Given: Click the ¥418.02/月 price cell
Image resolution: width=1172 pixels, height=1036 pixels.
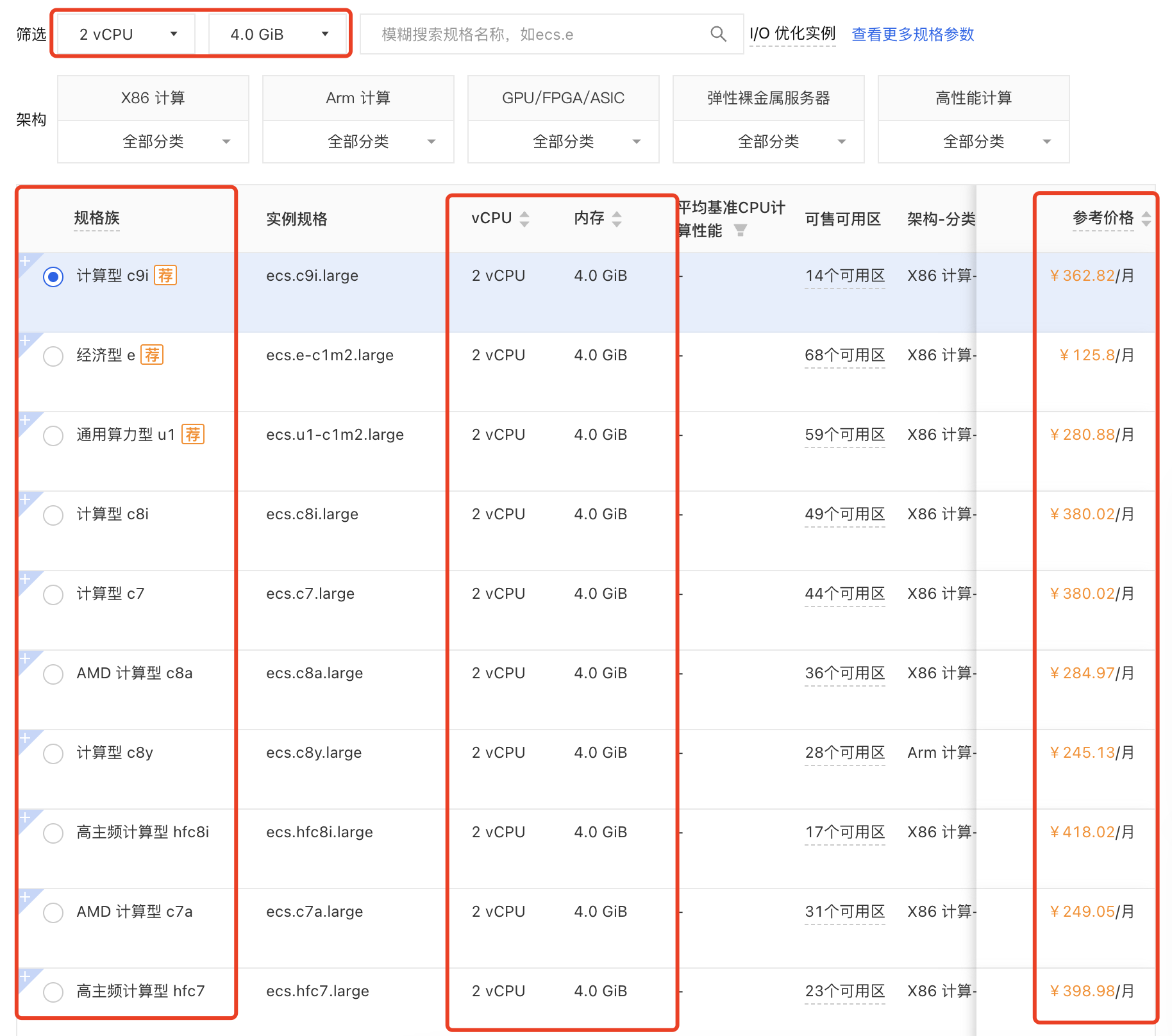Looking at the screenshot, I should tap(1092, 832).
